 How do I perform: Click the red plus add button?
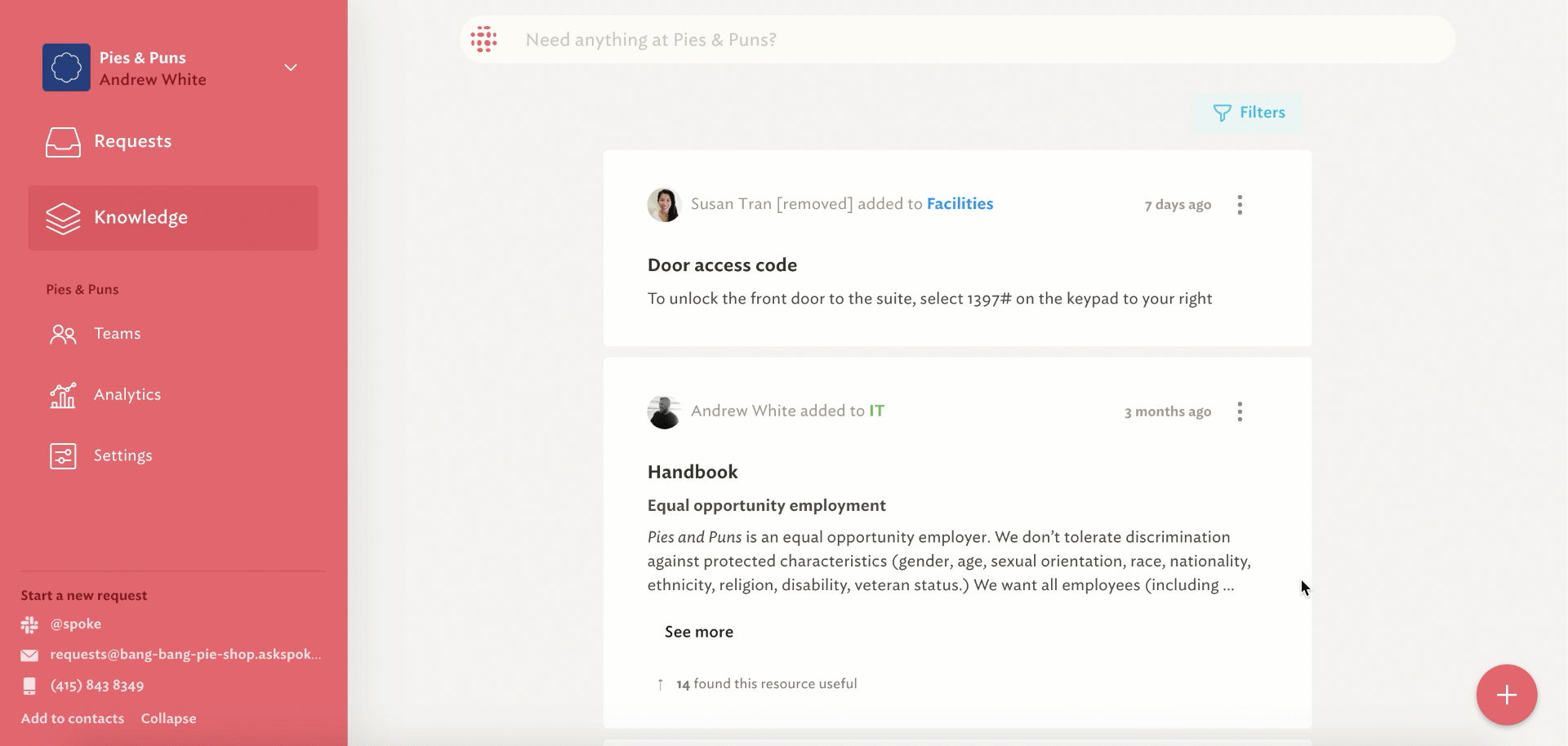1507,695
